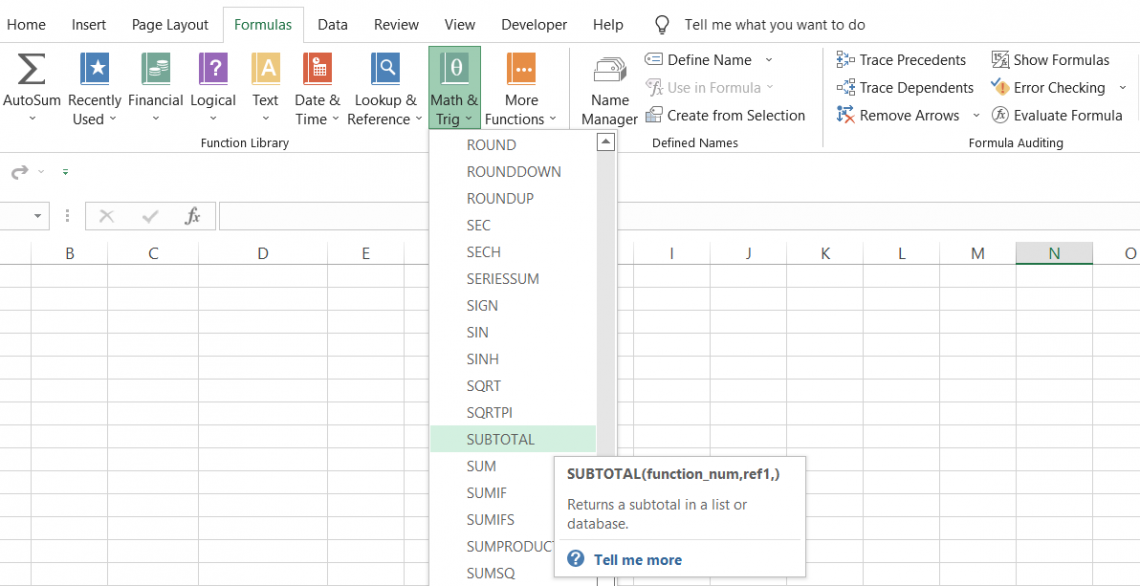
Task: Expand the Remove Arrows dropdown
Action: point(976,115)
